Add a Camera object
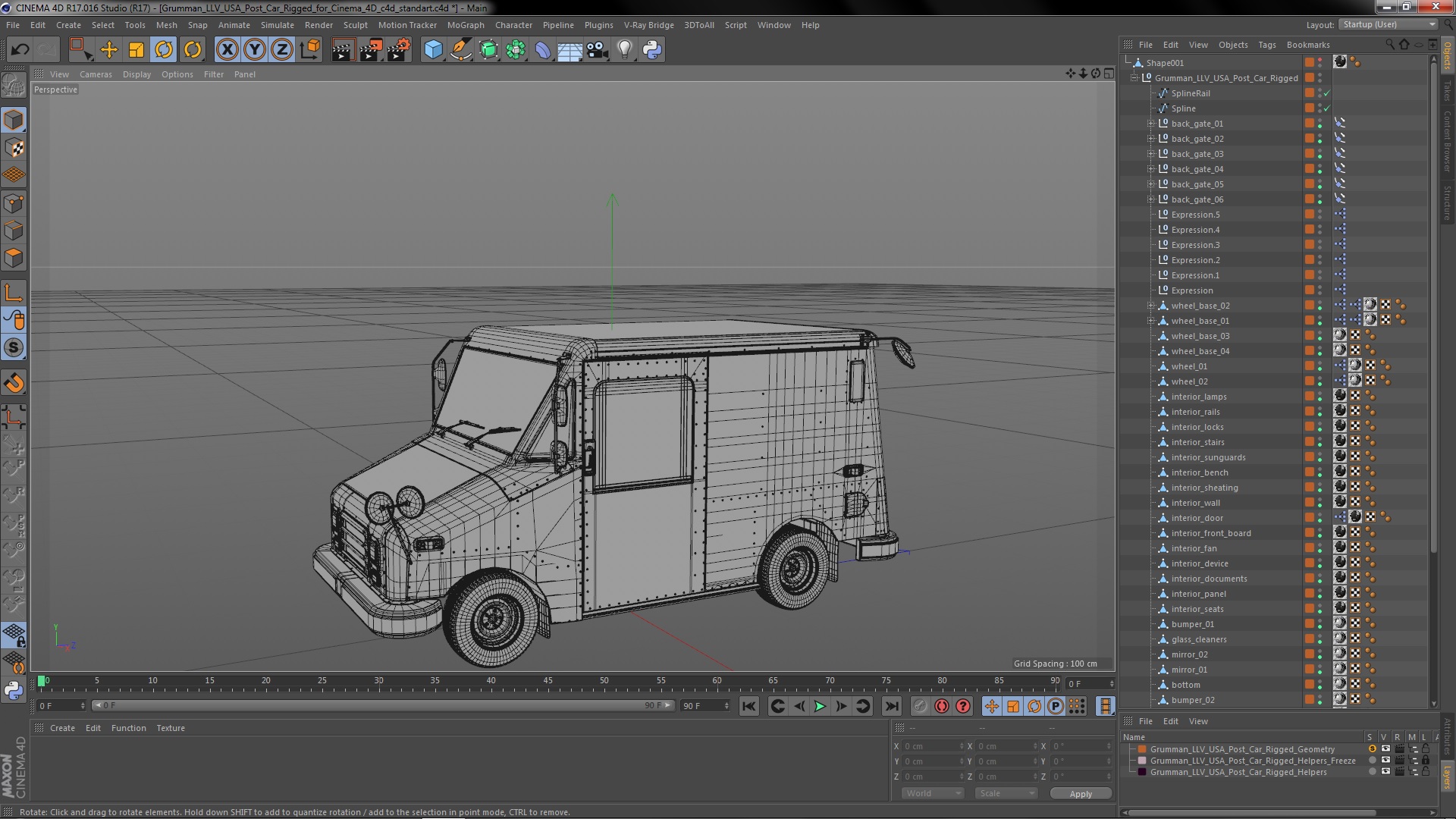Screen dimensions: 1456x819 (x=598, y=50)
